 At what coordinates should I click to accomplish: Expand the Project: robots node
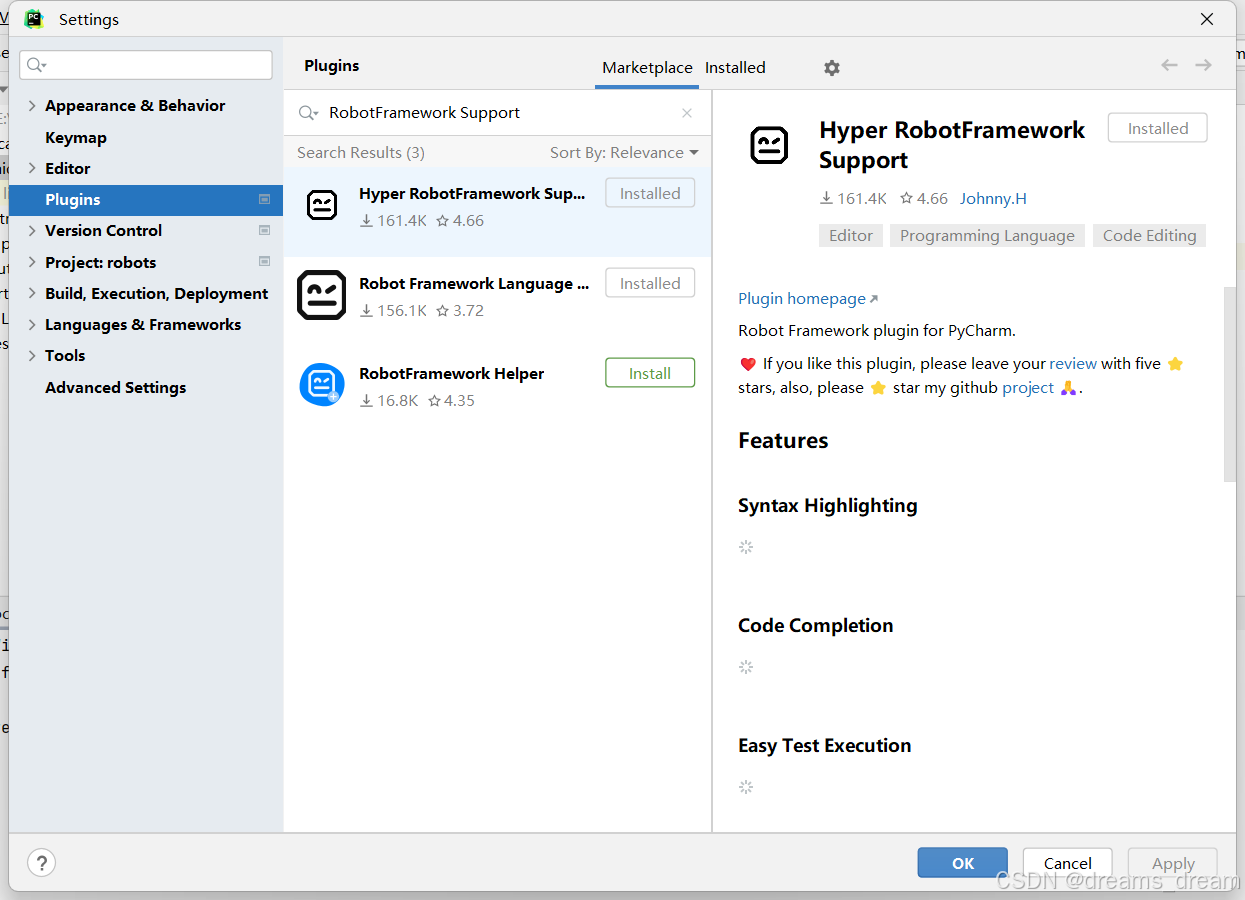click(x=32, y=262)
